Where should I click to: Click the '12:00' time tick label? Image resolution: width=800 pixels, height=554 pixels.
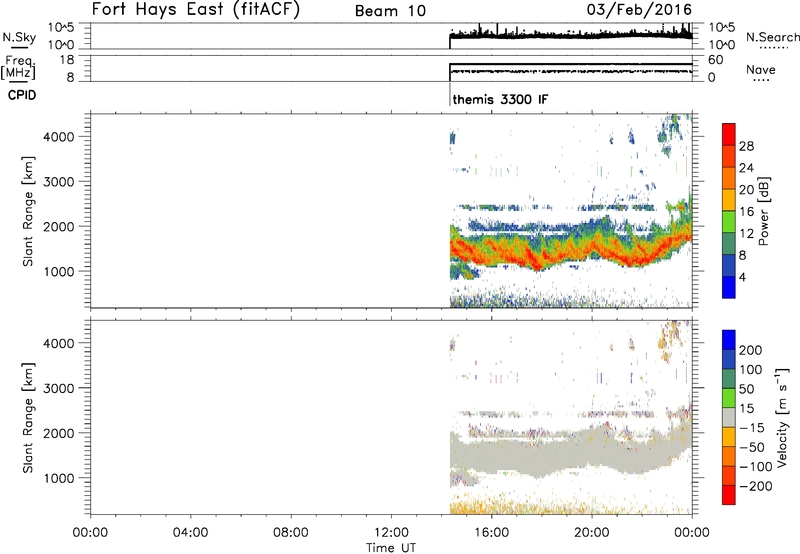(391, 533)
